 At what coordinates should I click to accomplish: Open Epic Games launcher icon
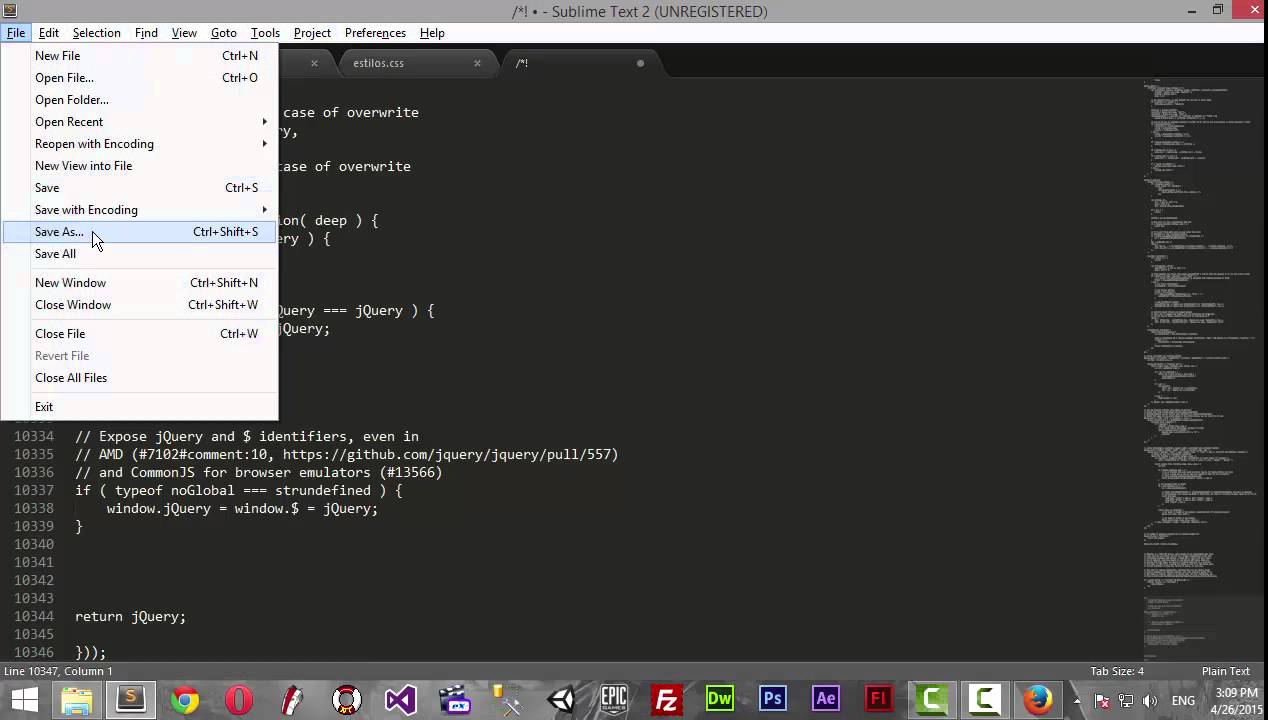(614, 699)
